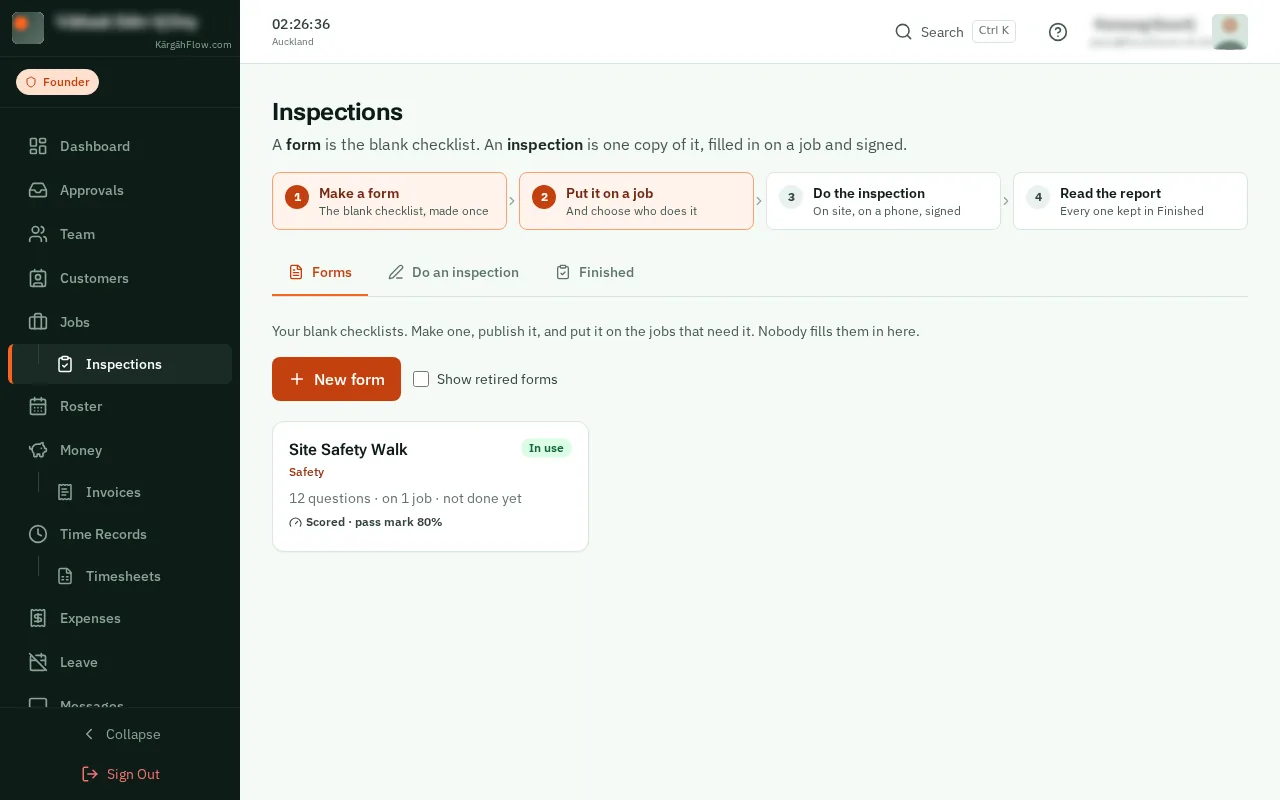Image resolution: width=1280 pixels, height=800 pixels.
Task: Click the Roster calendar icon
Action: 38,406
